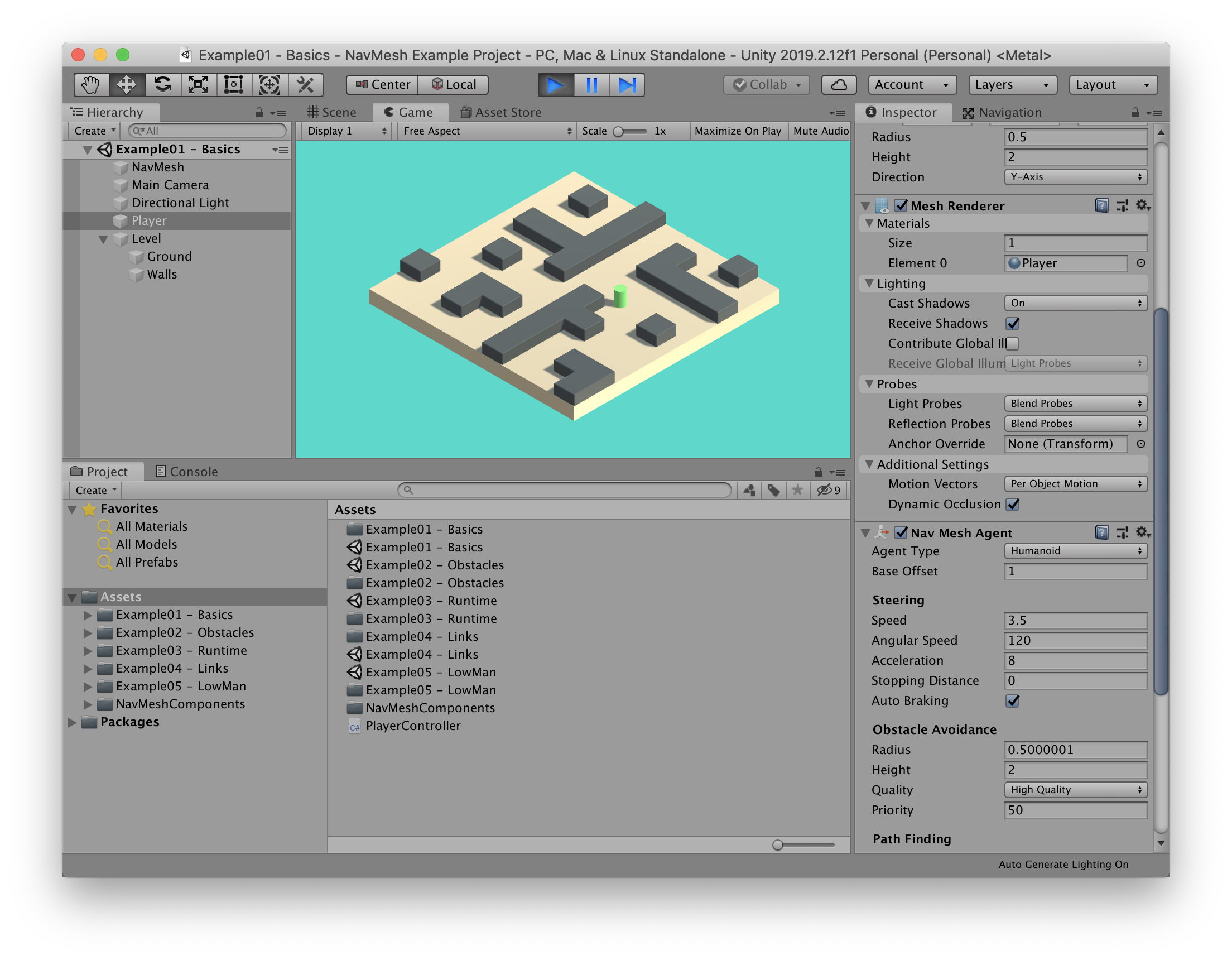Viewport: 1232px width, 960px height.
Task: Click Maximize On Play button
Action: [737, 131]
